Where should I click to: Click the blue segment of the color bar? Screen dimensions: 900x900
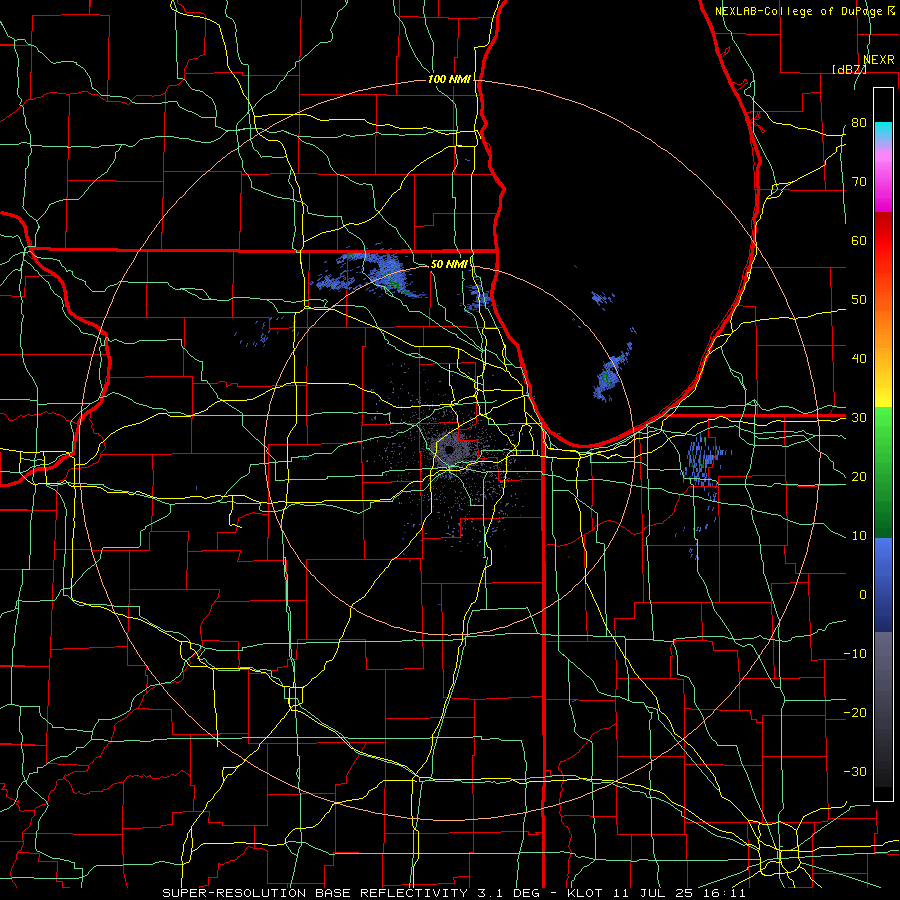pos(883,584)
